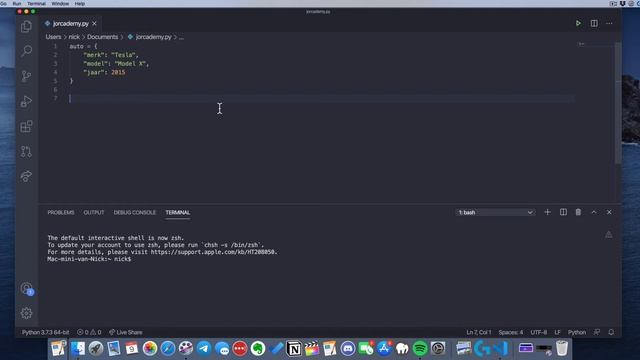640x360 pixels.
Task: Close the jorcademy.py tab
Action: [x=94, y=24]
